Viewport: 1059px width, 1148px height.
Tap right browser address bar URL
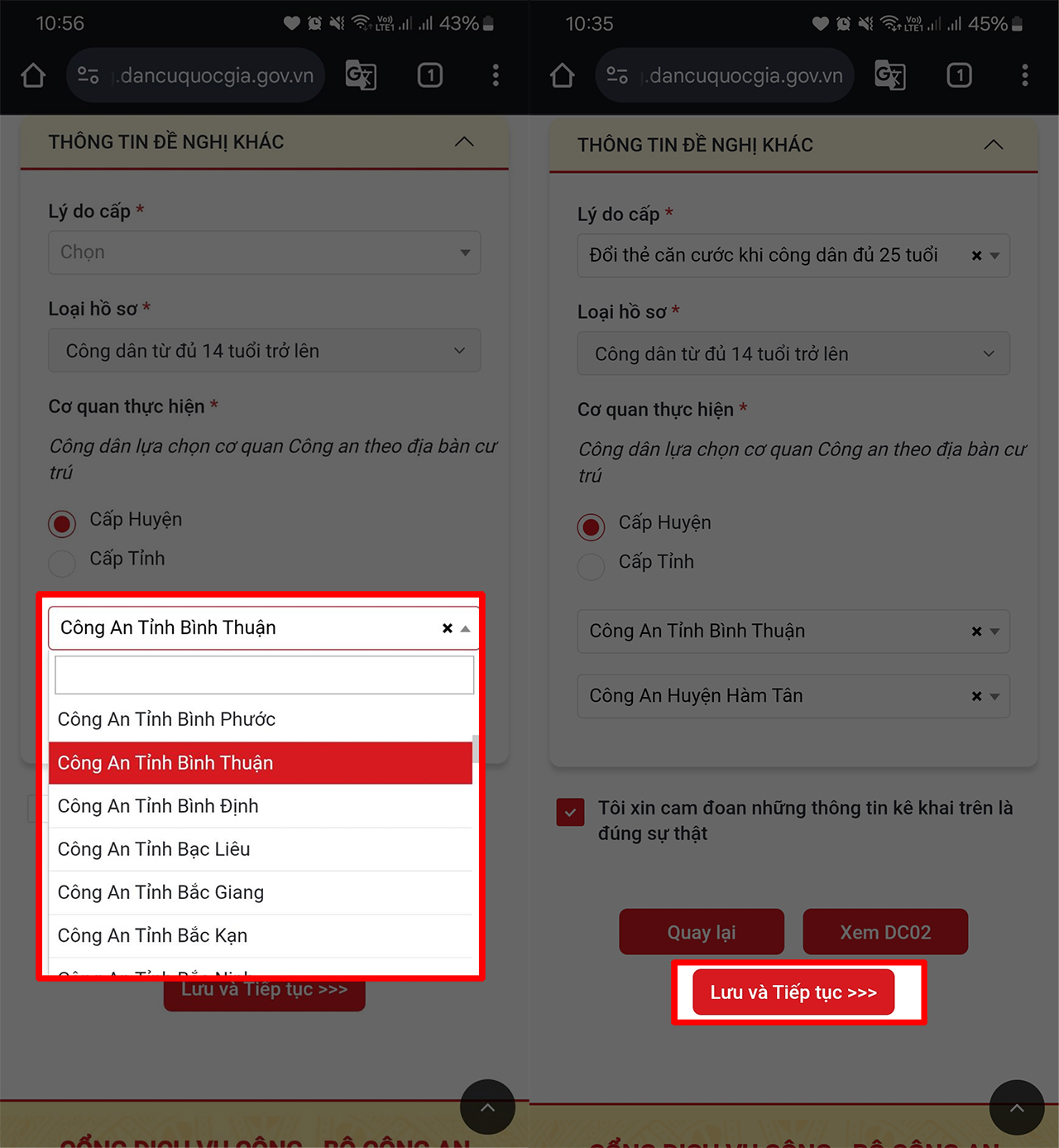click(745, 75)
